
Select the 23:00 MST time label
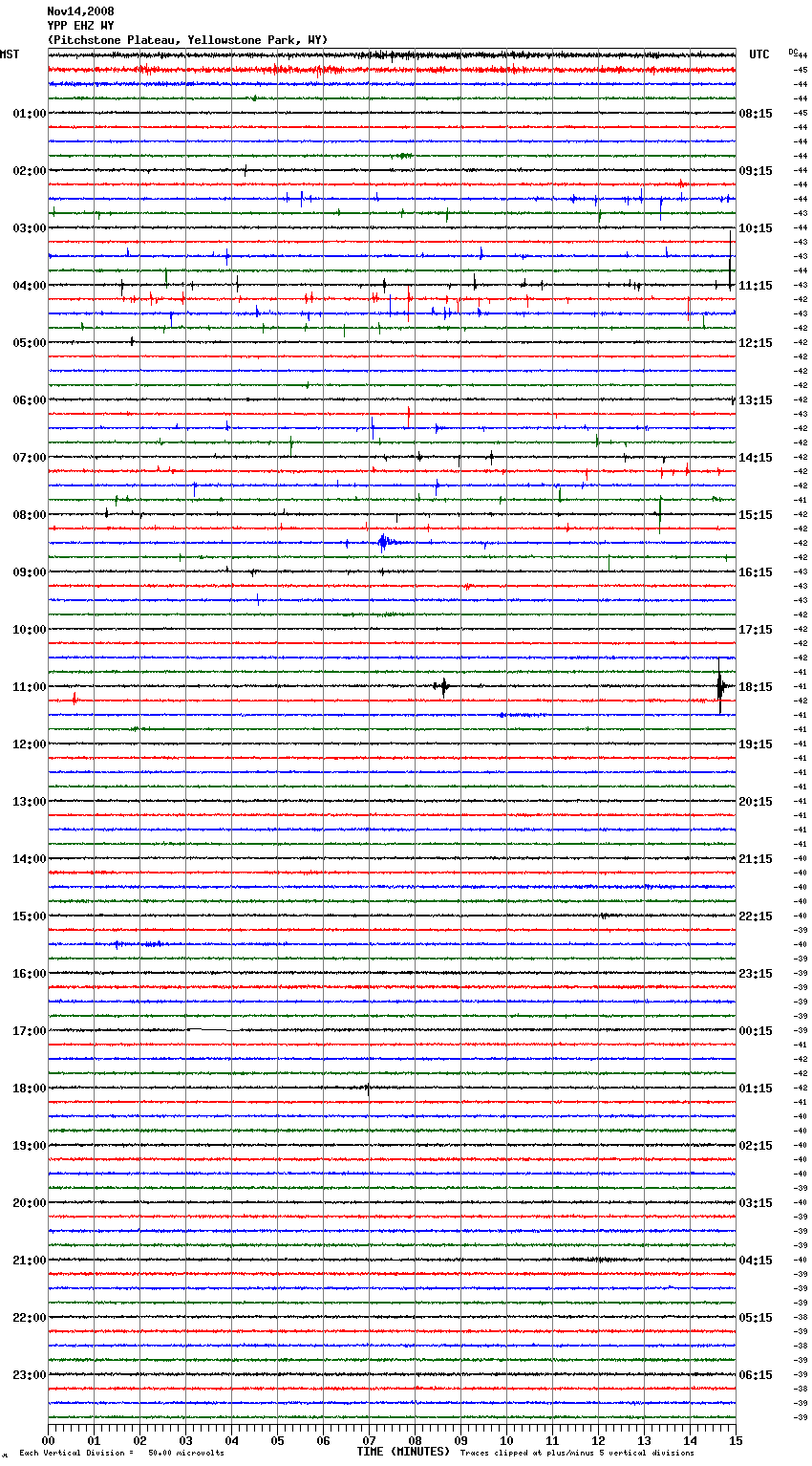click(30, 1375)
